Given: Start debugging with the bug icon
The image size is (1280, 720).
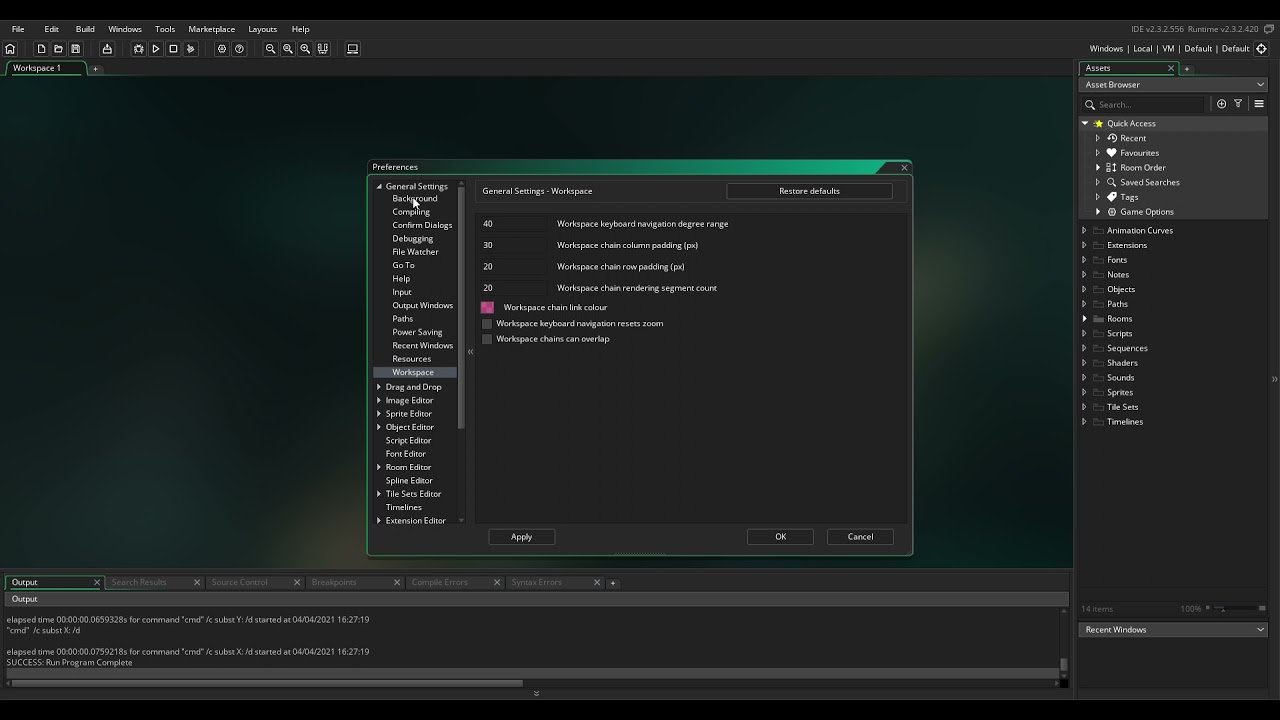Looking at the screenshot, I should (138, 49).
